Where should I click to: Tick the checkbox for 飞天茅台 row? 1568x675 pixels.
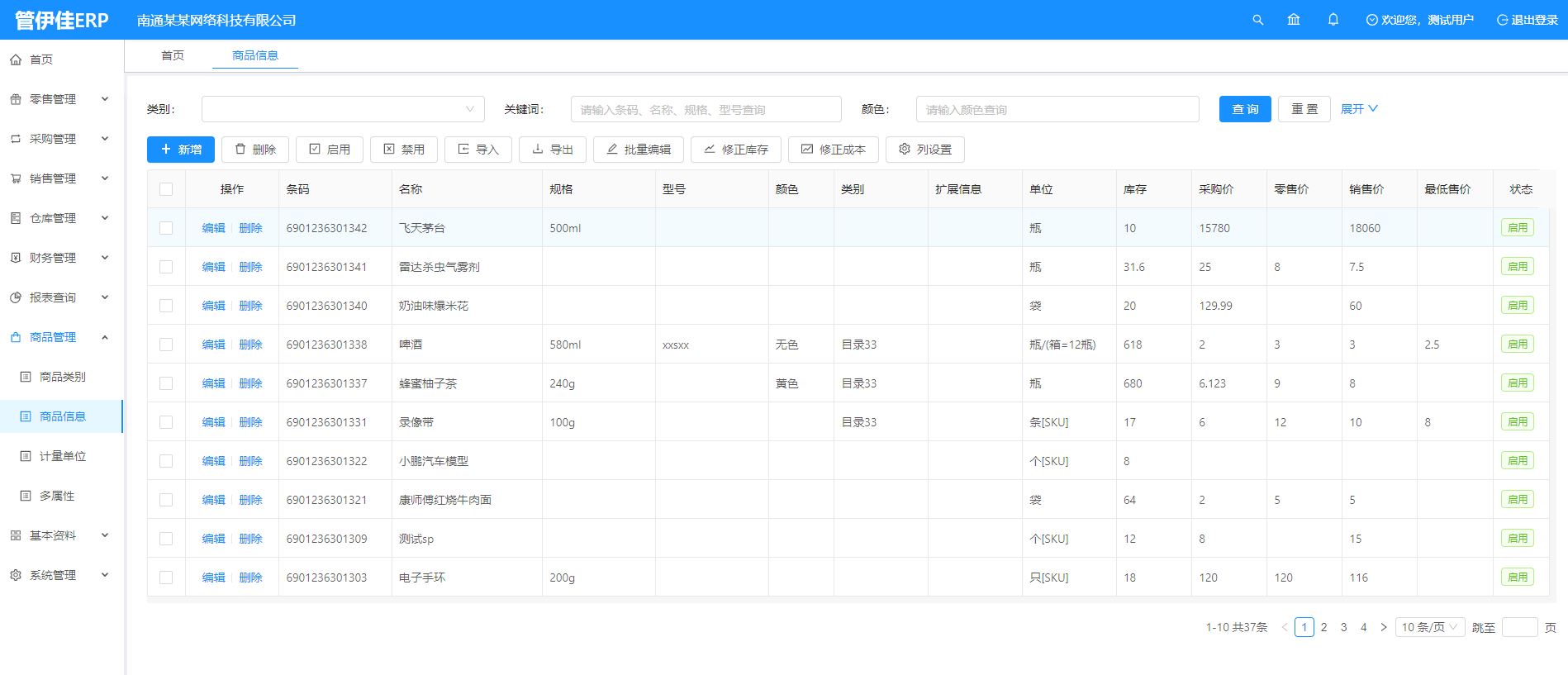(166, 228)
